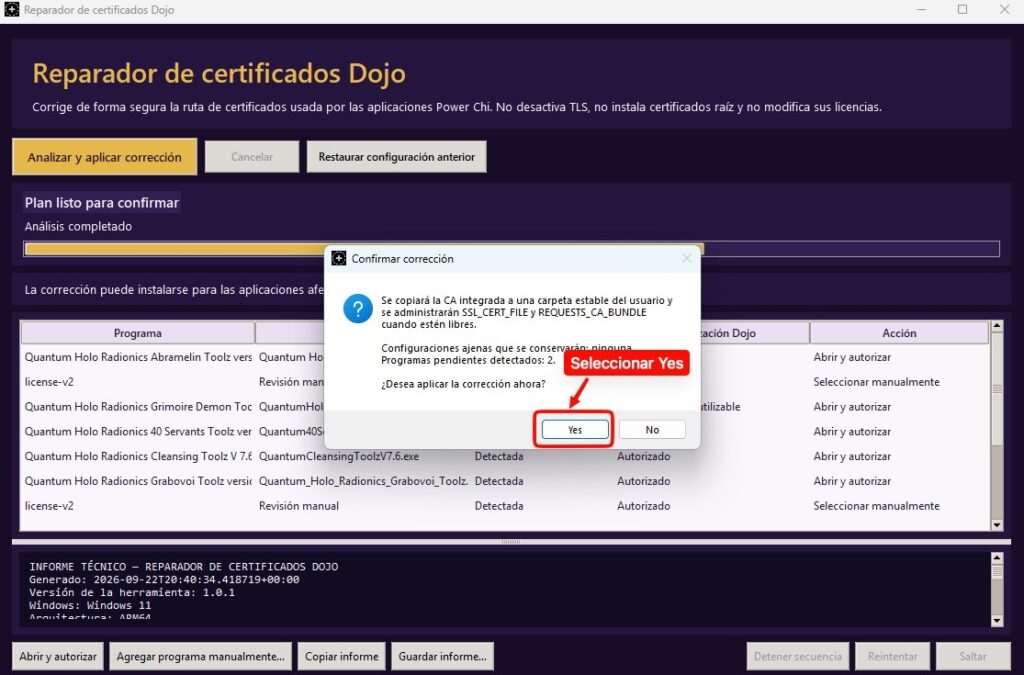Click the Cancelar button
This screenshot has height=675, width=1024.
(252, 157)
